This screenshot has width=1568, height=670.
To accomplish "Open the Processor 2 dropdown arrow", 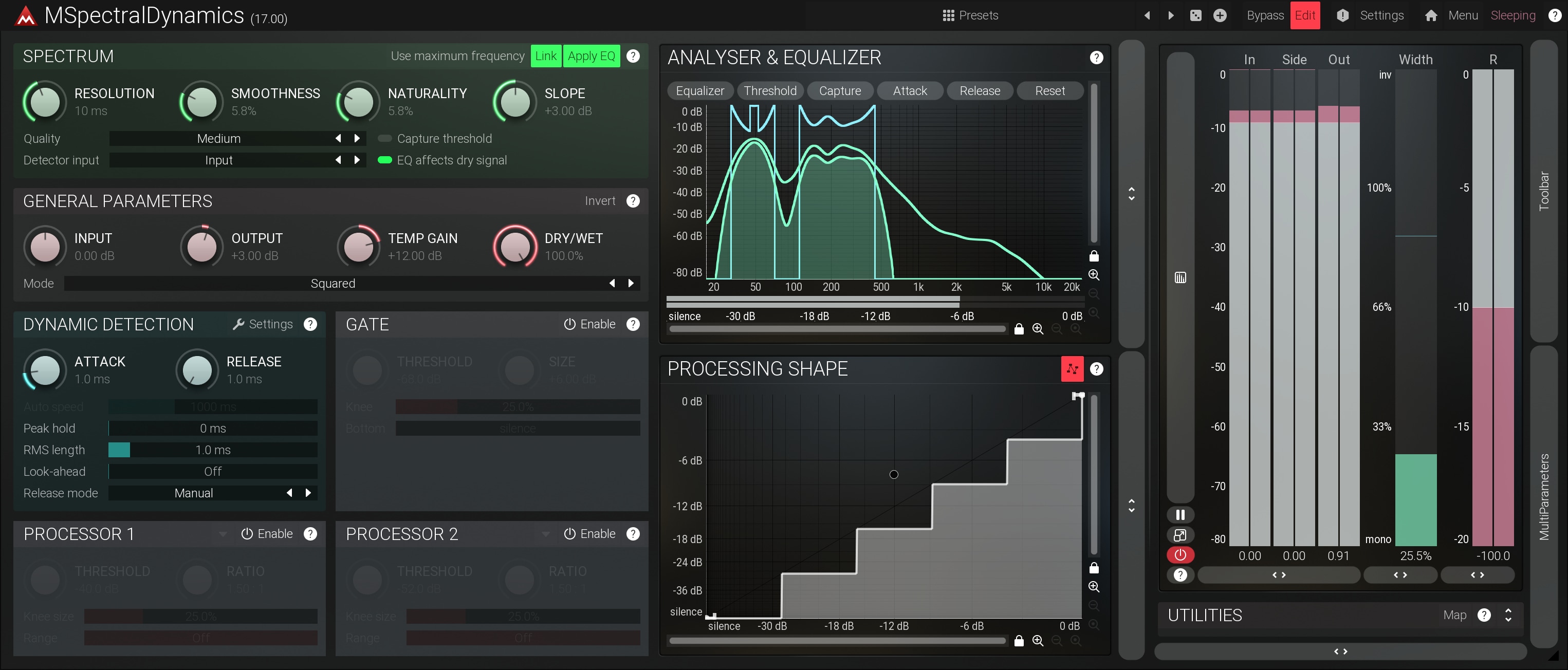I will coord(545,534).
